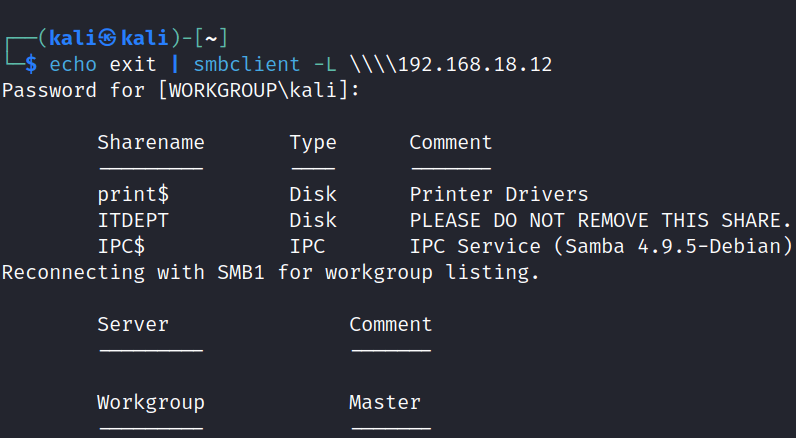796x438 pixels.
Task: Click the Workgroup column header
Action: point(150,403)
